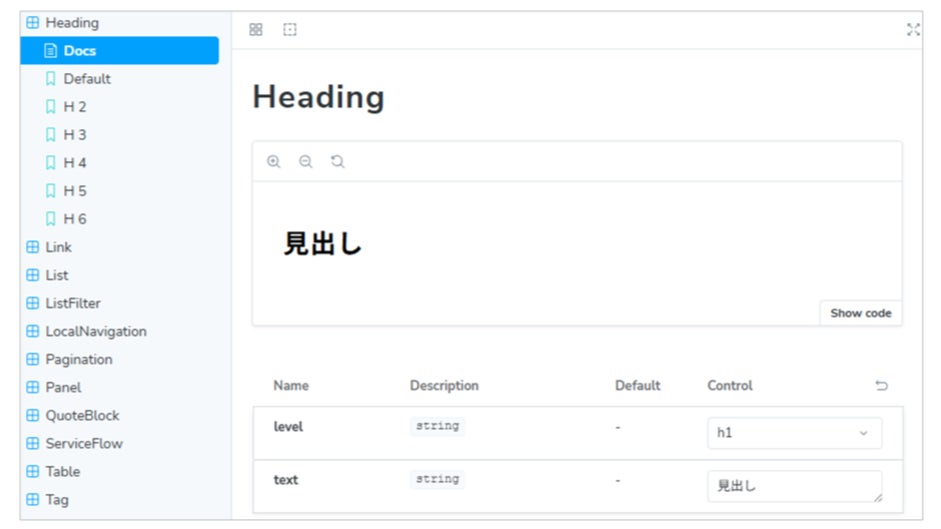
Task: Open the H 3 story
Action: click(x=75, y=135)
